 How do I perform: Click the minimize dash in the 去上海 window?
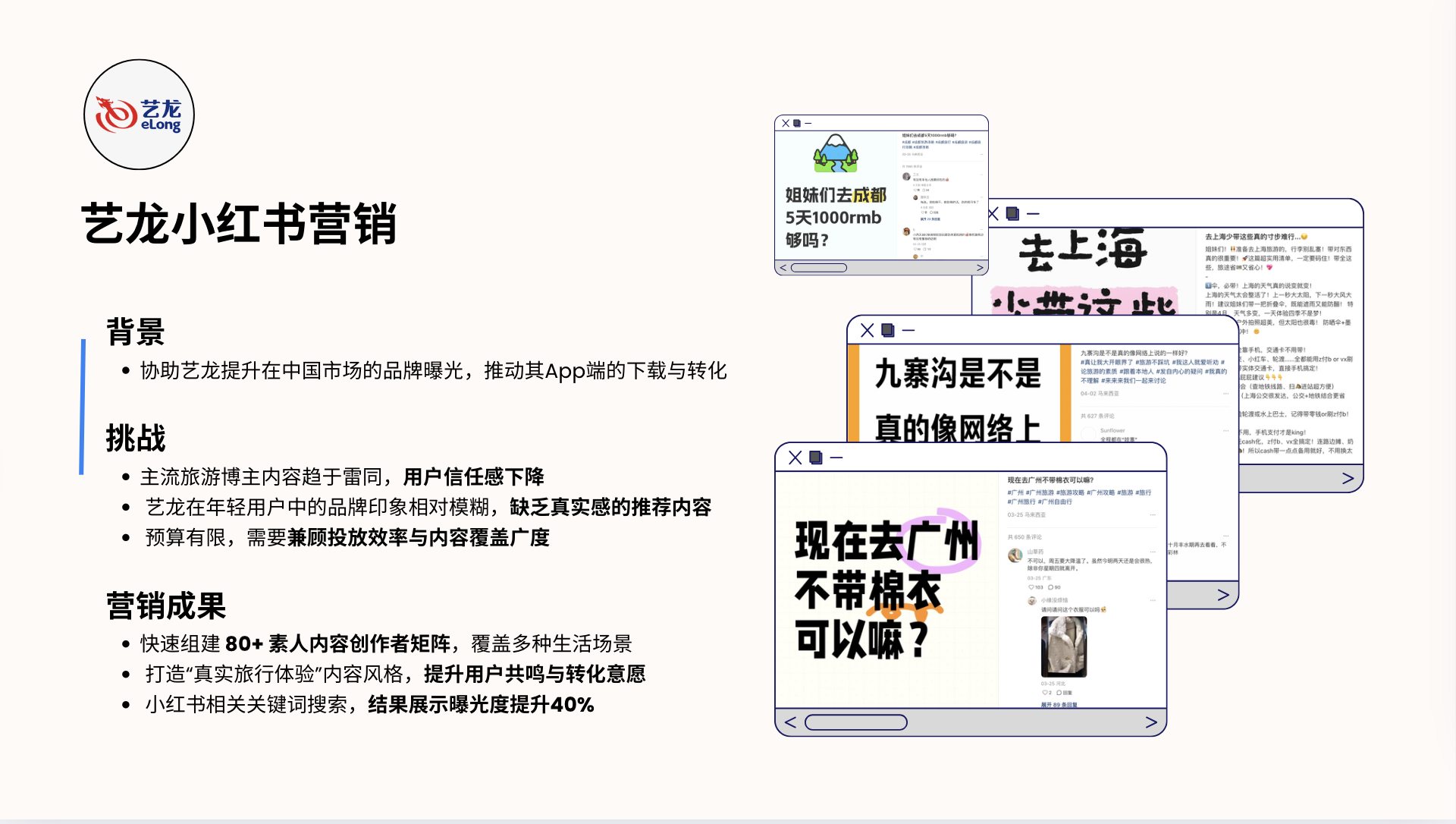click(1033, 214)
